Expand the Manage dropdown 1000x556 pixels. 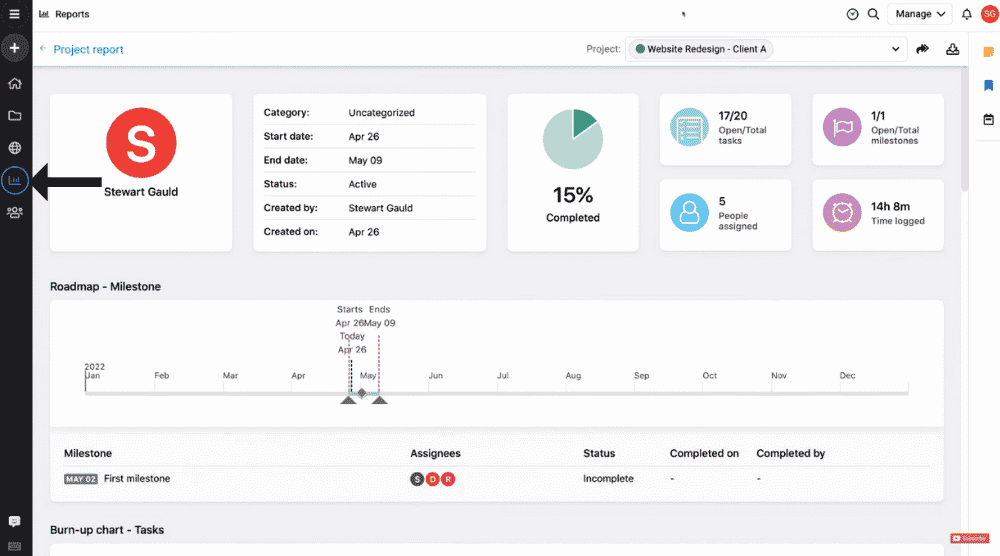point(920,14)
